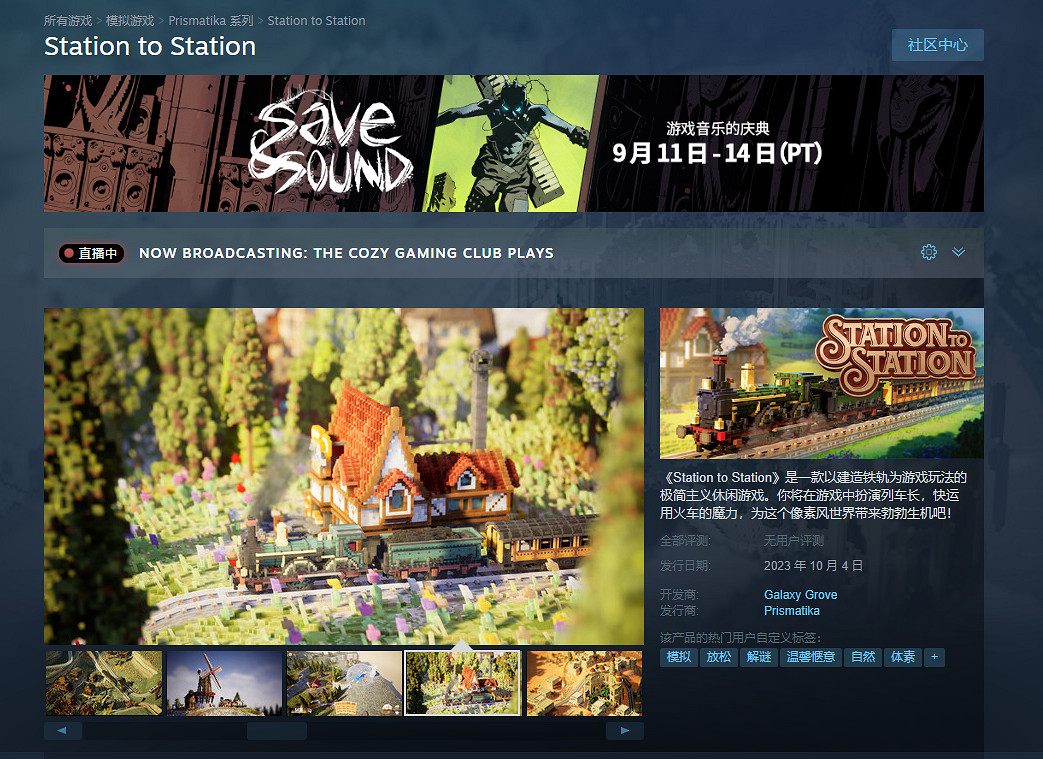
Task: Open Prismatika 系列 breadcrumb link
Action: [211, 21]
